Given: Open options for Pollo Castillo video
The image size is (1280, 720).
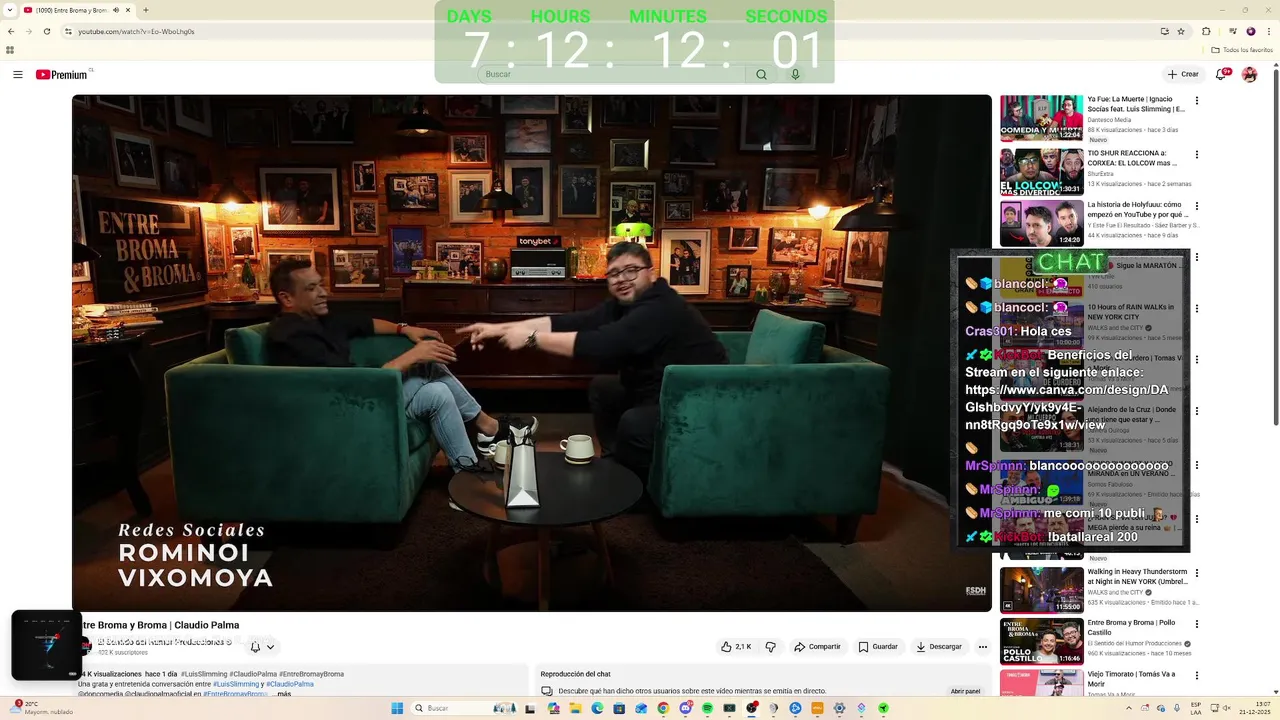Looking at the screenshot, I should click(x=1196, y=624).
